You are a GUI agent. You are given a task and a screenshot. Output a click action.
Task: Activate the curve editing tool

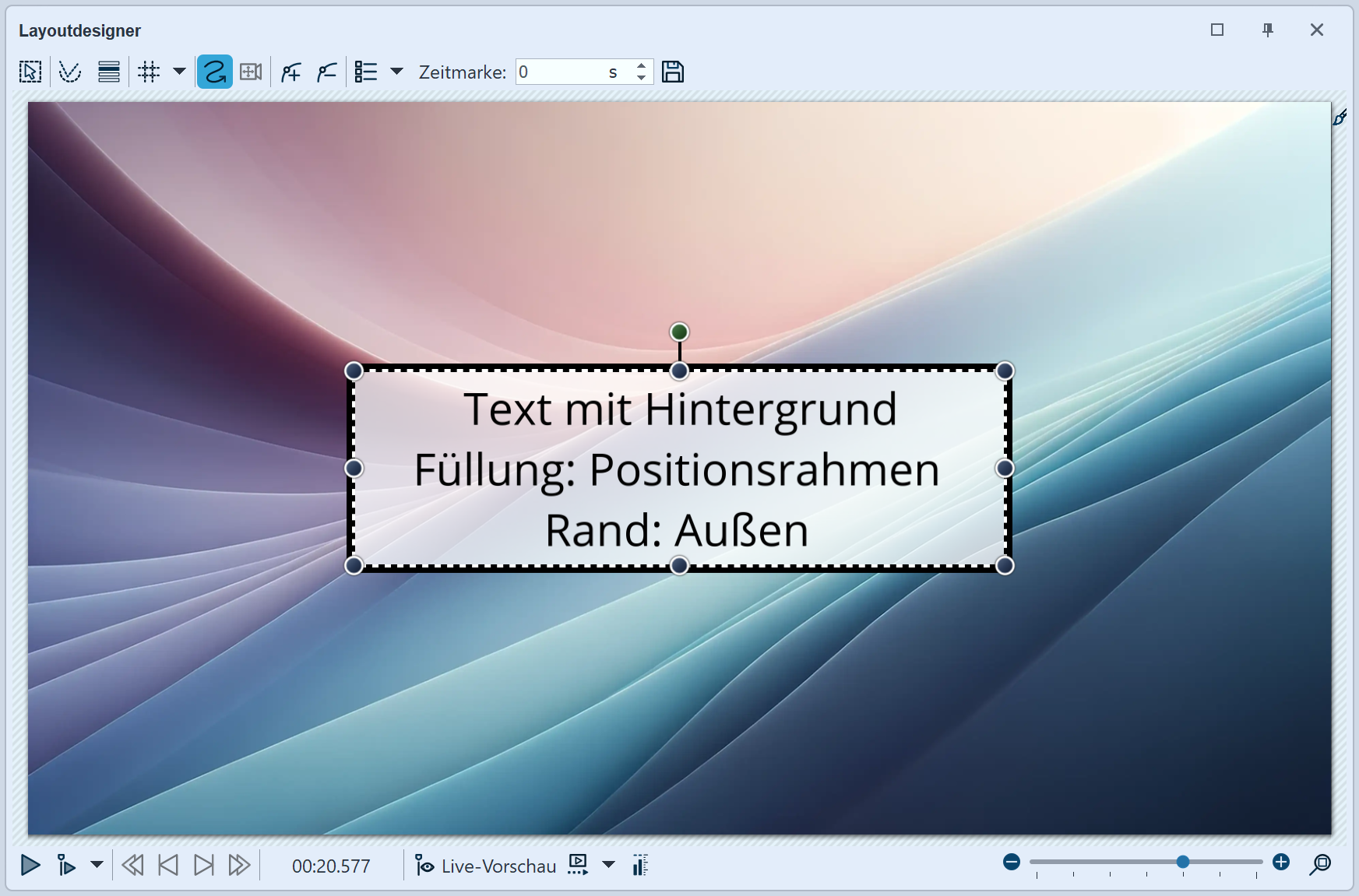coord(70,71)
